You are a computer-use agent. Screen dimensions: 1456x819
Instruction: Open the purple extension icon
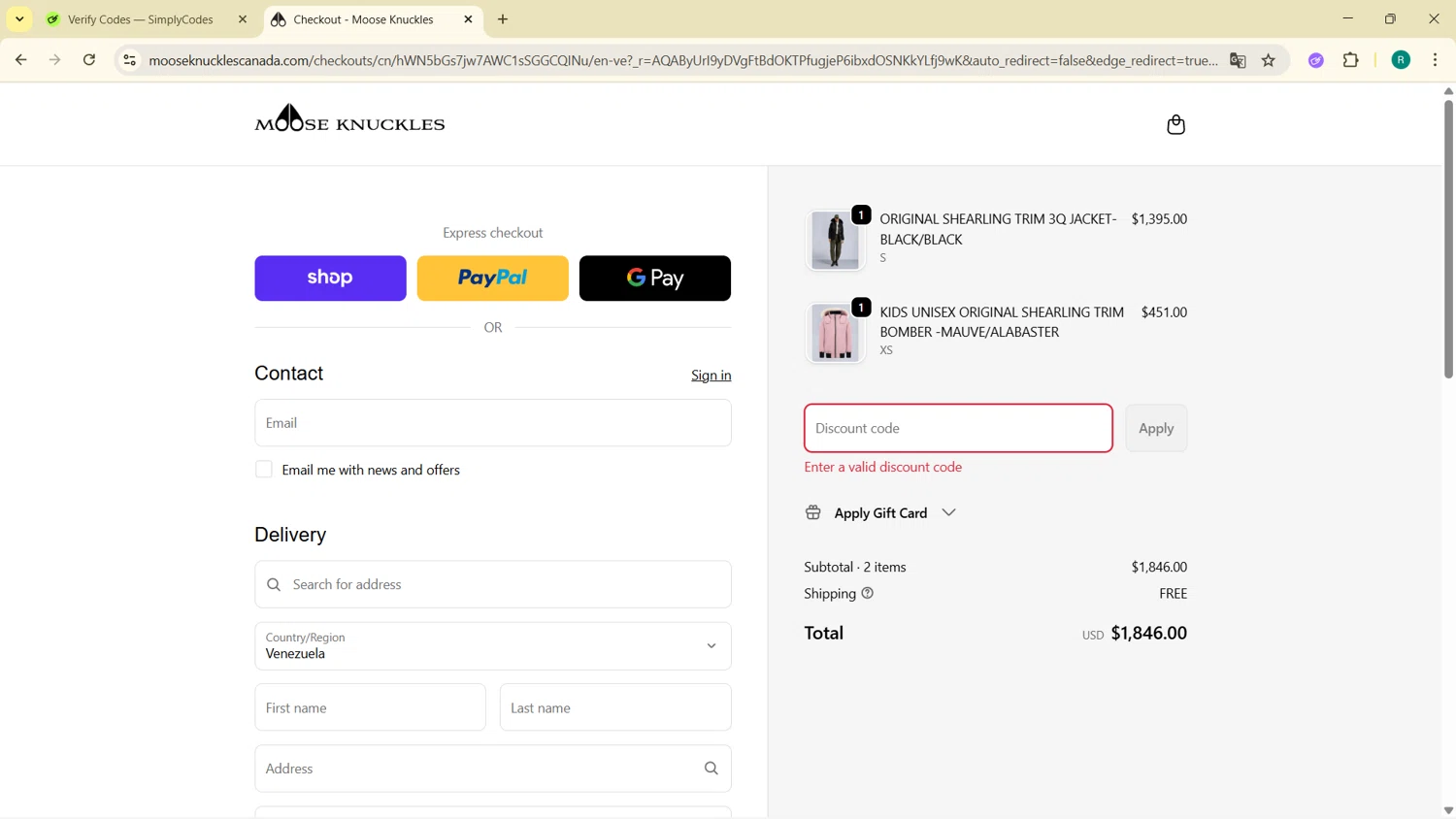point(1316,60)
